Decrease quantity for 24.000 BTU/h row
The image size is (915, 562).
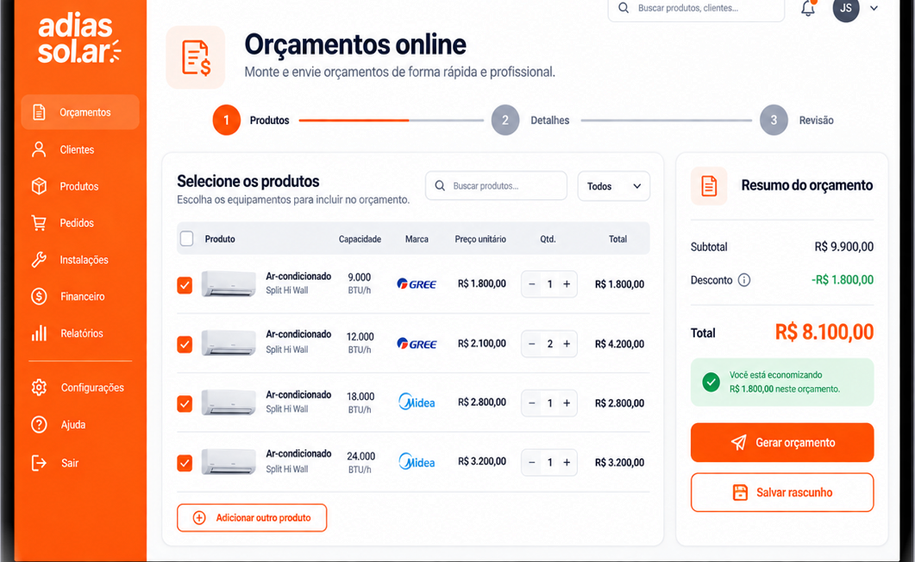point(532,462)
